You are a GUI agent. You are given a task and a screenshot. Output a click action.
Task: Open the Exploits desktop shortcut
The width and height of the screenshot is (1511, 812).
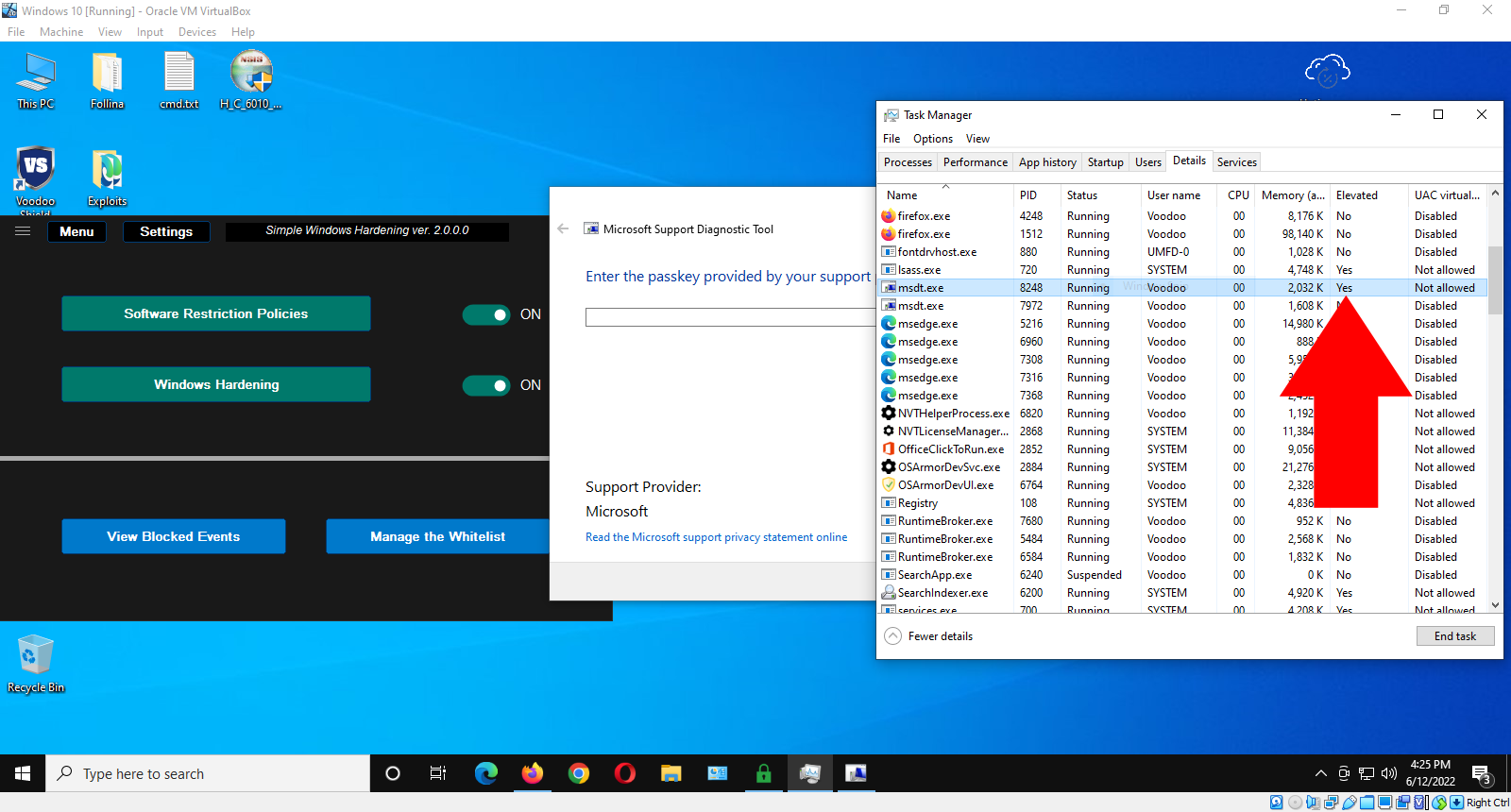click(107, 171)
